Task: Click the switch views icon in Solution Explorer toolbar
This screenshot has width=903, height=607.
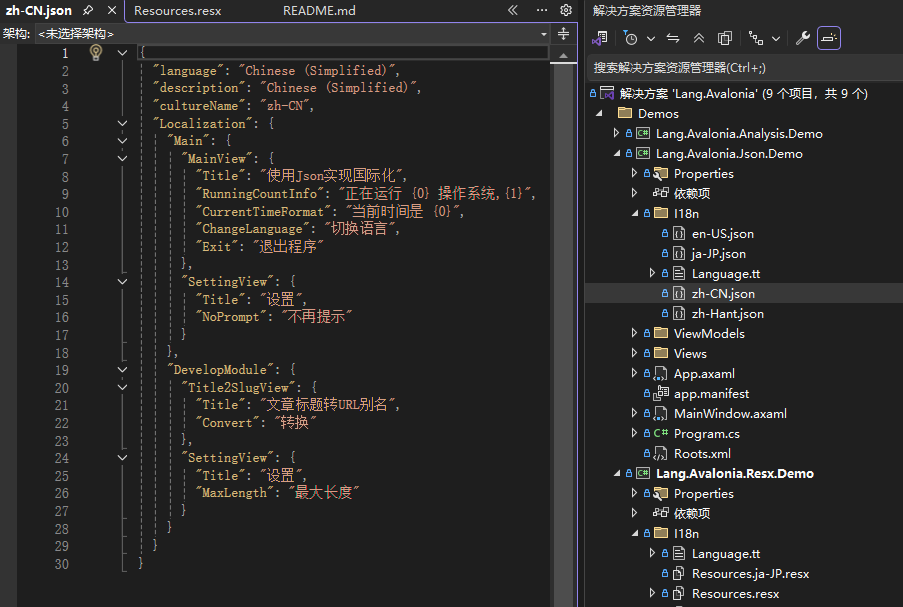Action: (x=672, y=37)
